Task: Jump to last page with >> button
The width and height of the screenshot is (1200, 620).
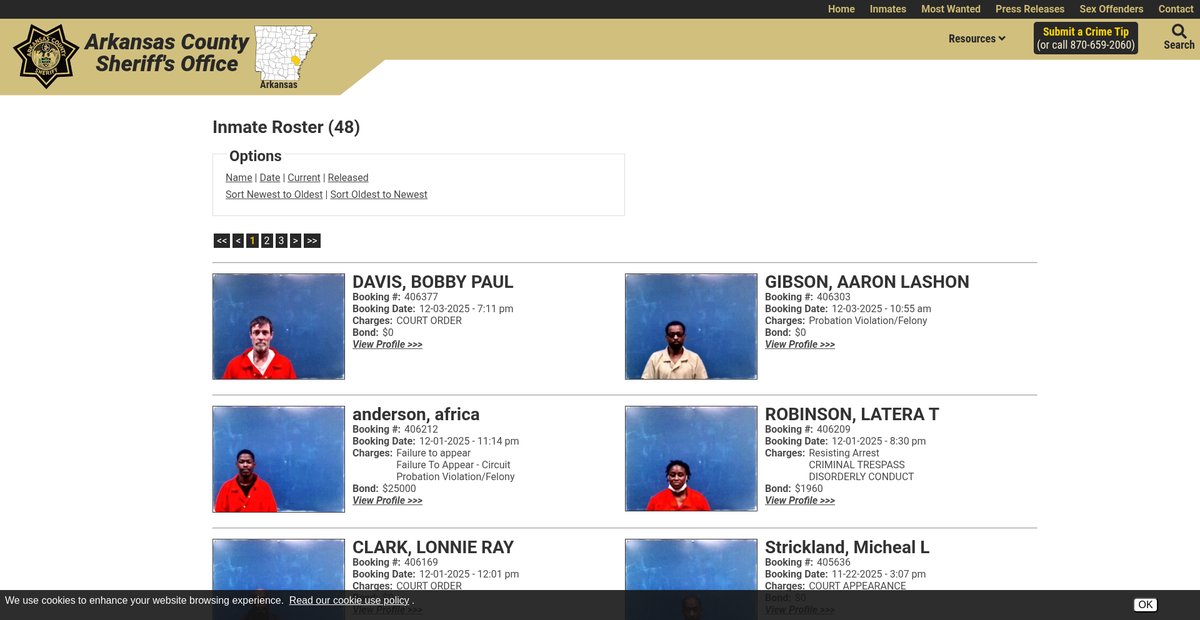Action: coord(312,241)
